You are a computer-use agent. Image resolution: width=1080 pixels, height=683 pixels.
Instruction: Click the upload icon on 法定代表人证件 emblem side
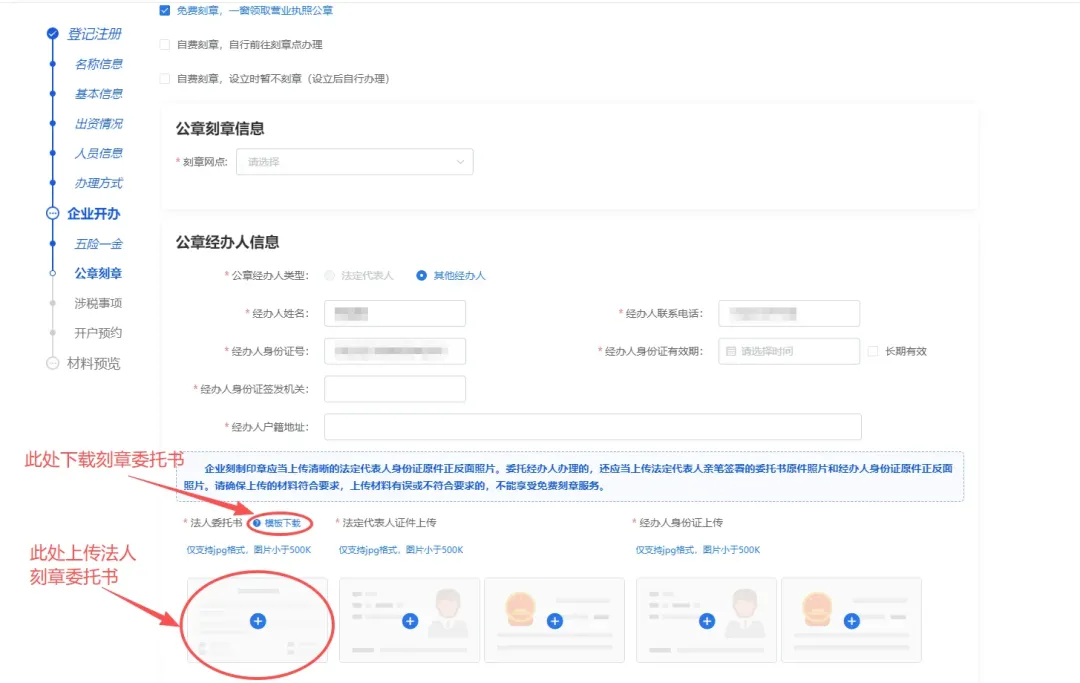click(554, 620)
